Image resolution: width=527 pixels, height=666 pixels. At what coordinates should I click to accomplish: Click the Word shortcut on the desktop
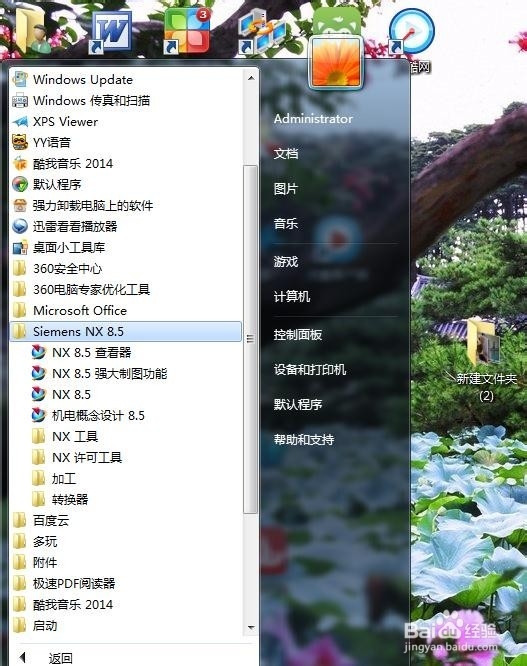tap(111, 32)
